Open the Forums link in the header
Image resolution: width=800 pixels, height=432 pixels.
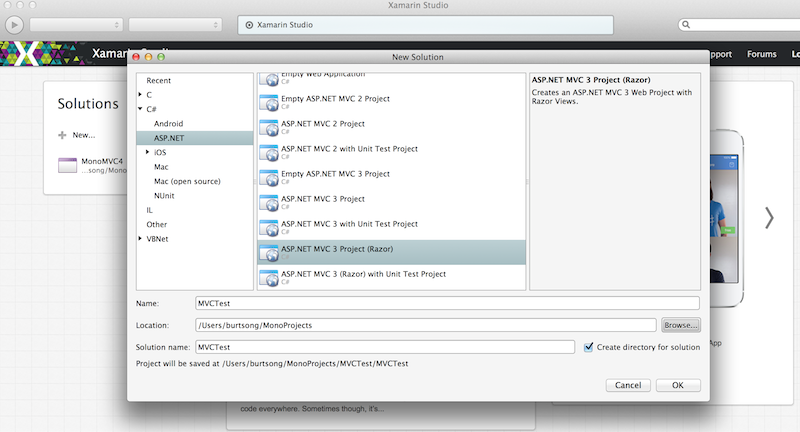[762, 54]
